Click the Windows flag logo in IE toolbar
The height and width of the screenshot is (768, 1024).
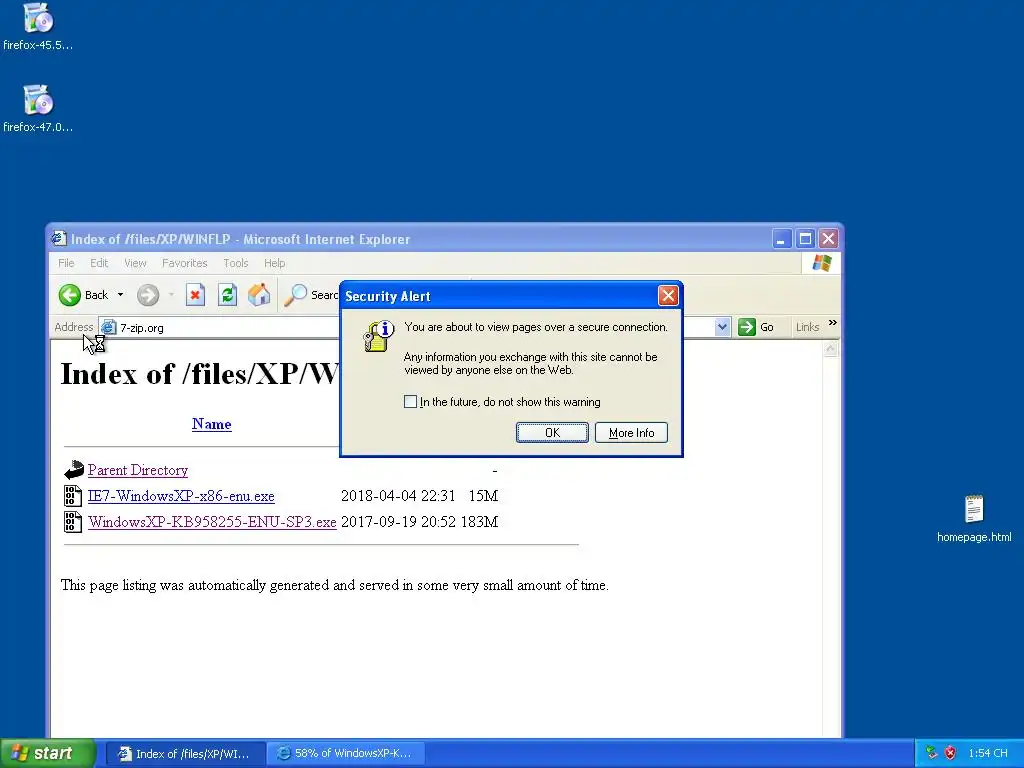[x=822, y=263]
